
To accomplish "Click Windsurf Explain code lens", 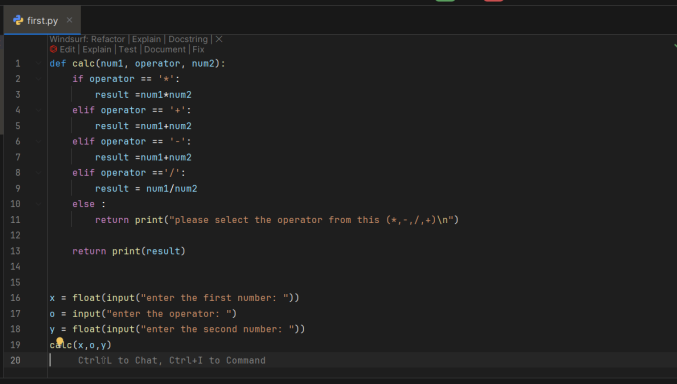I will (146, 39).
